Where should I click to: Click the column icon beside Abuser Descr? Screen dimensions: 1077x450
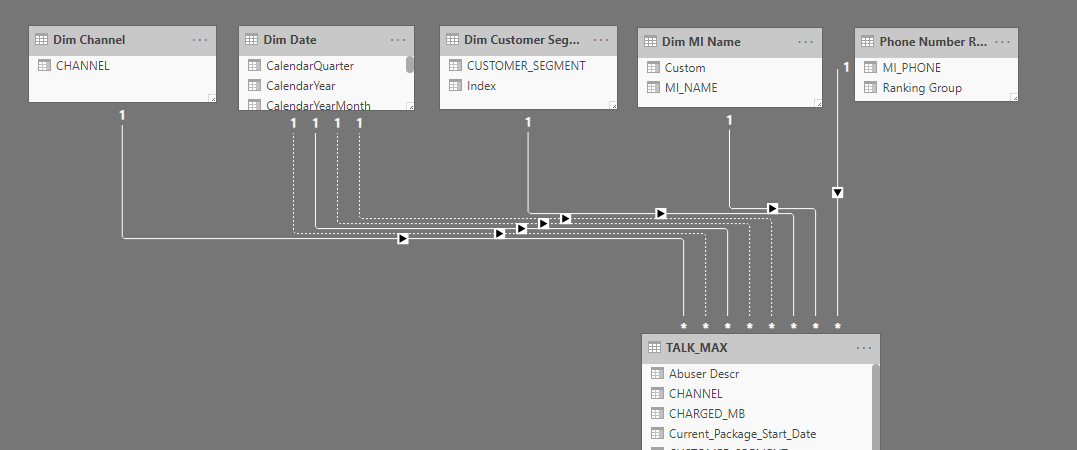coord(657,374)
